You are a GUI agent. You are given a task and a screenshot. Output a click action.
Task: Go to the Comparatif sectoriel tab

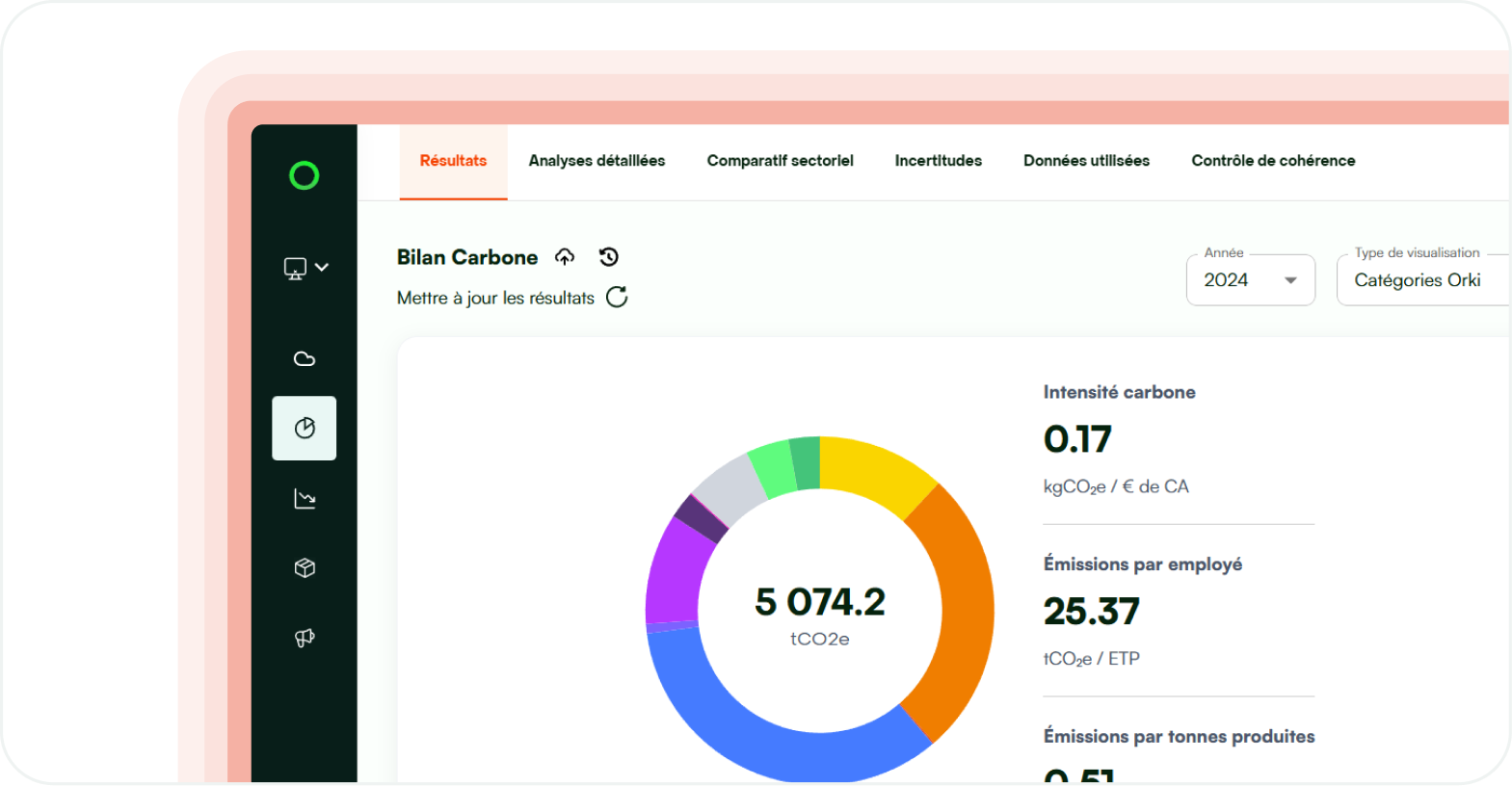click(x=780, y=161)
